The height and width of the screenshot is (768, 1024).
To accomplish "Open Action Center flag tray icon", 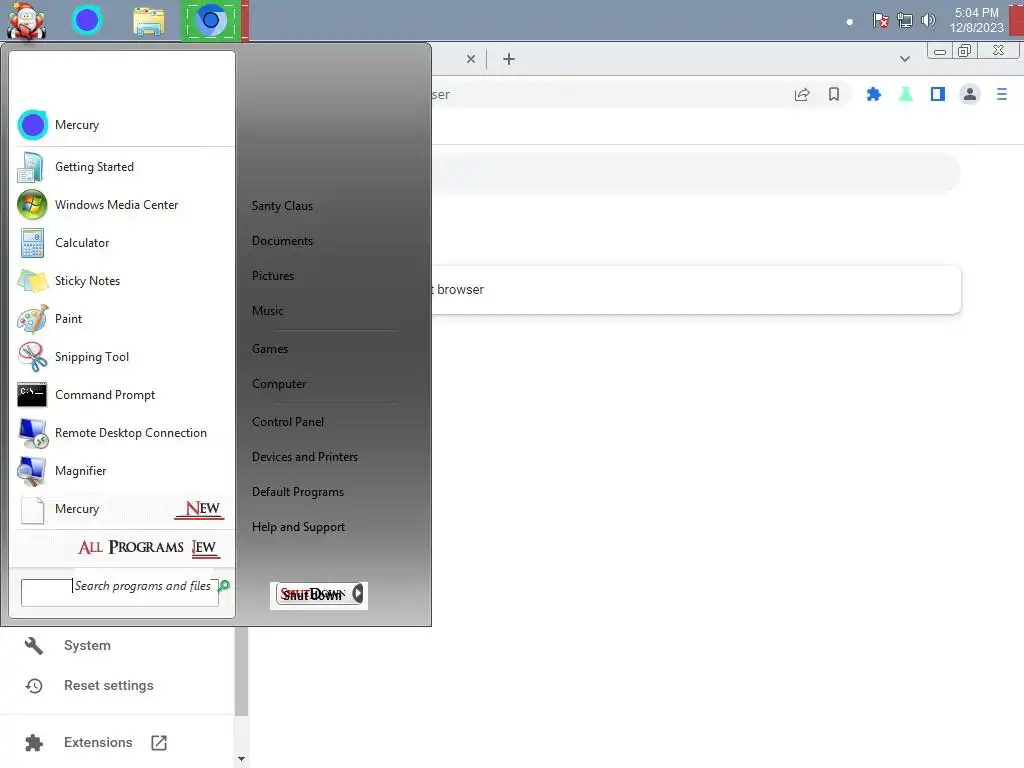I will [880, 20].
